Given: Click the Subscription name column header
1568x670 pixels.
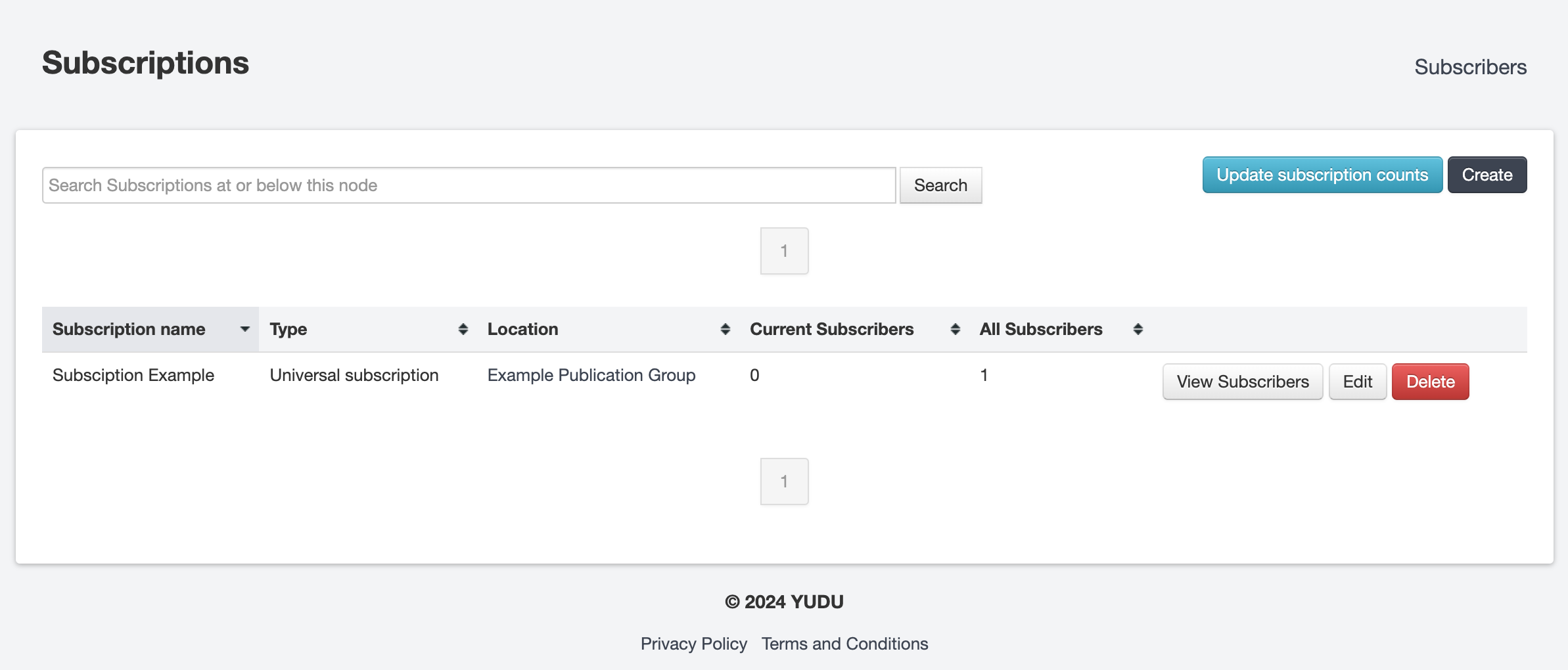Looking at the screenshot, I should (x=129, y=329).
